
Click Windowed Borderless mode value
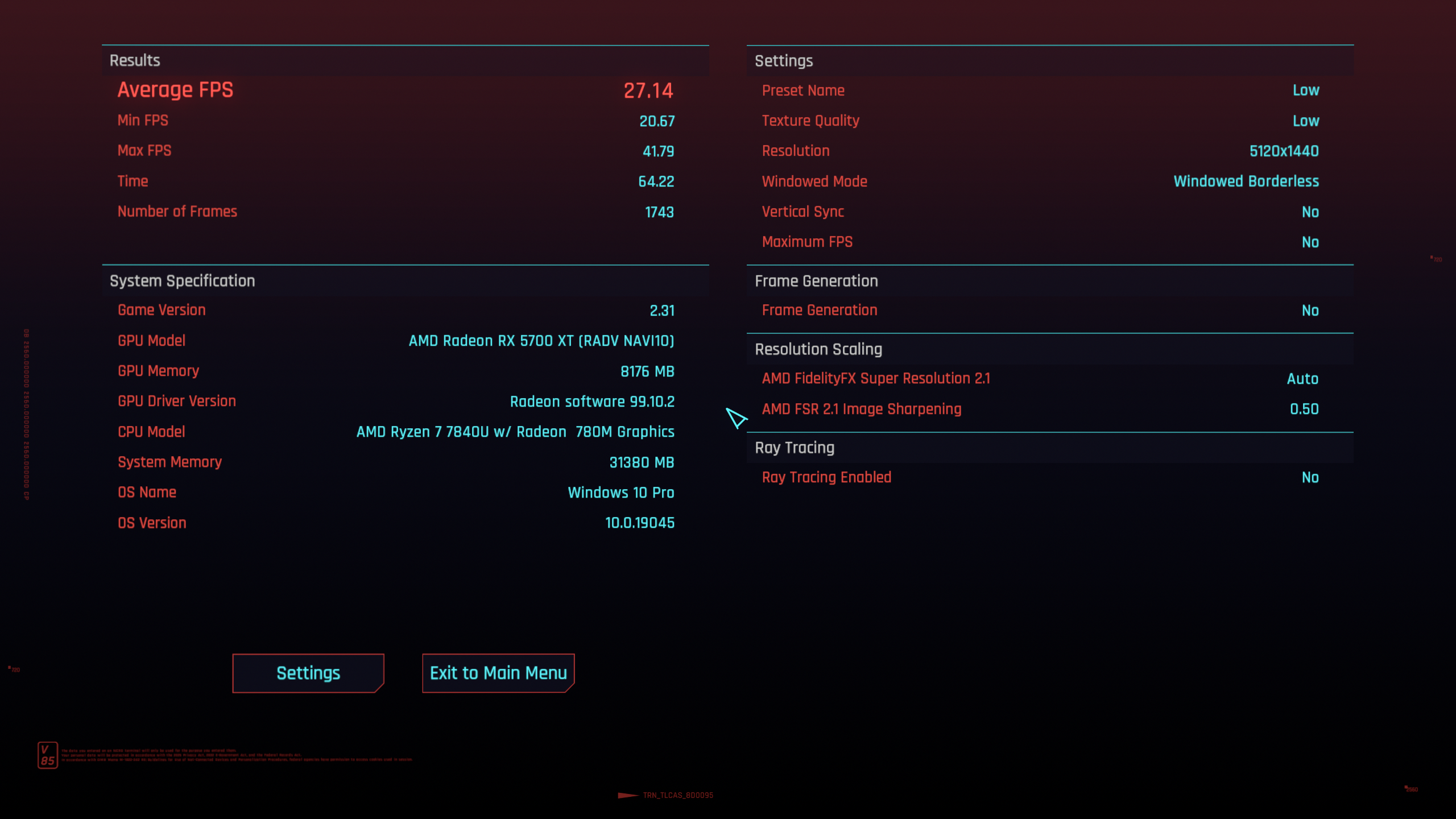click(1246, 181)
